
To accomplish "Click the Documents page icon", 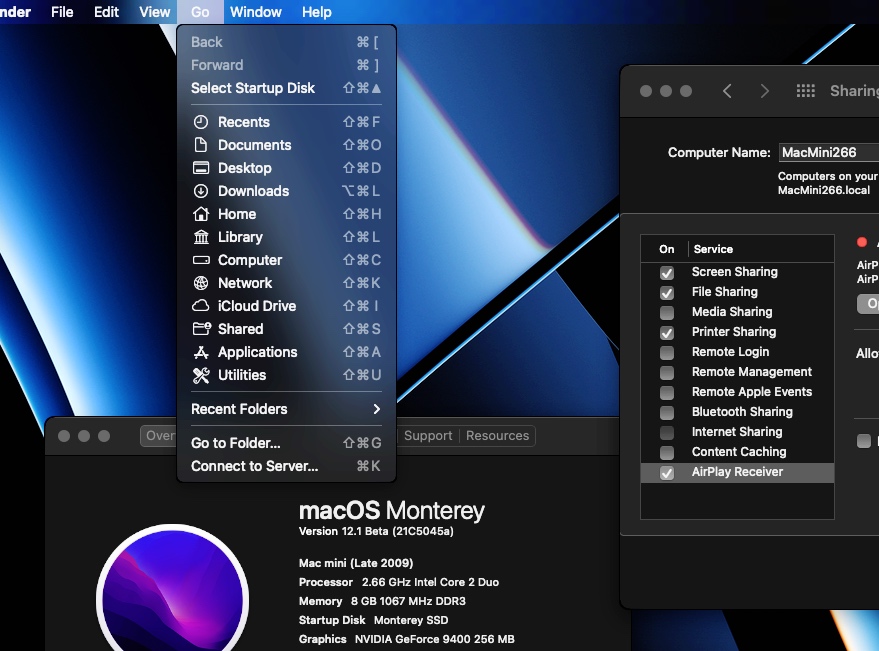I will (201, 145).
